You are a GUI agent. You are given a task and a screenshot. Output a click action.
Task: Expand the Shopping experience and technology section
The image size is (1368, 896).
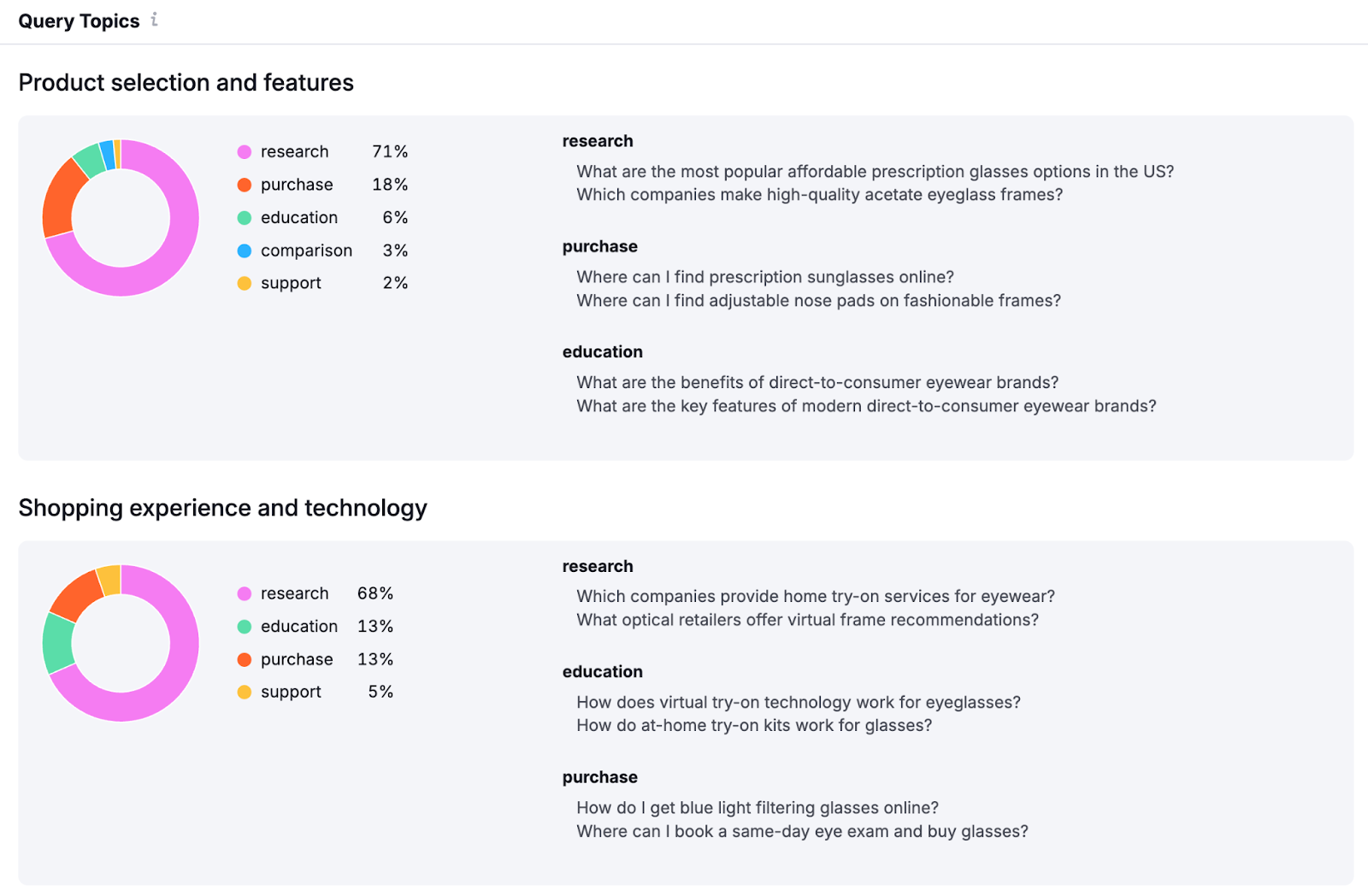(x=222, y=508)
